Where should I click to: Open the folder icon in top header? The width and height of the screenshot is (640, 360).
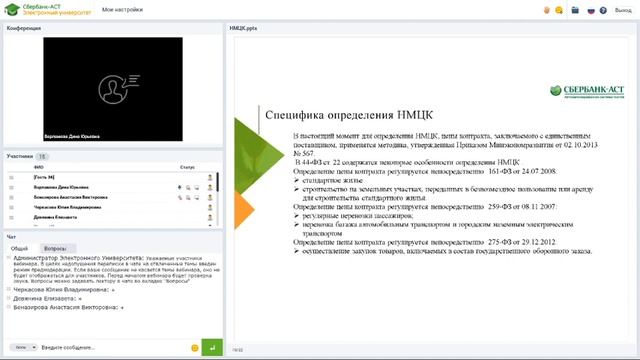(x=575, y=10)
